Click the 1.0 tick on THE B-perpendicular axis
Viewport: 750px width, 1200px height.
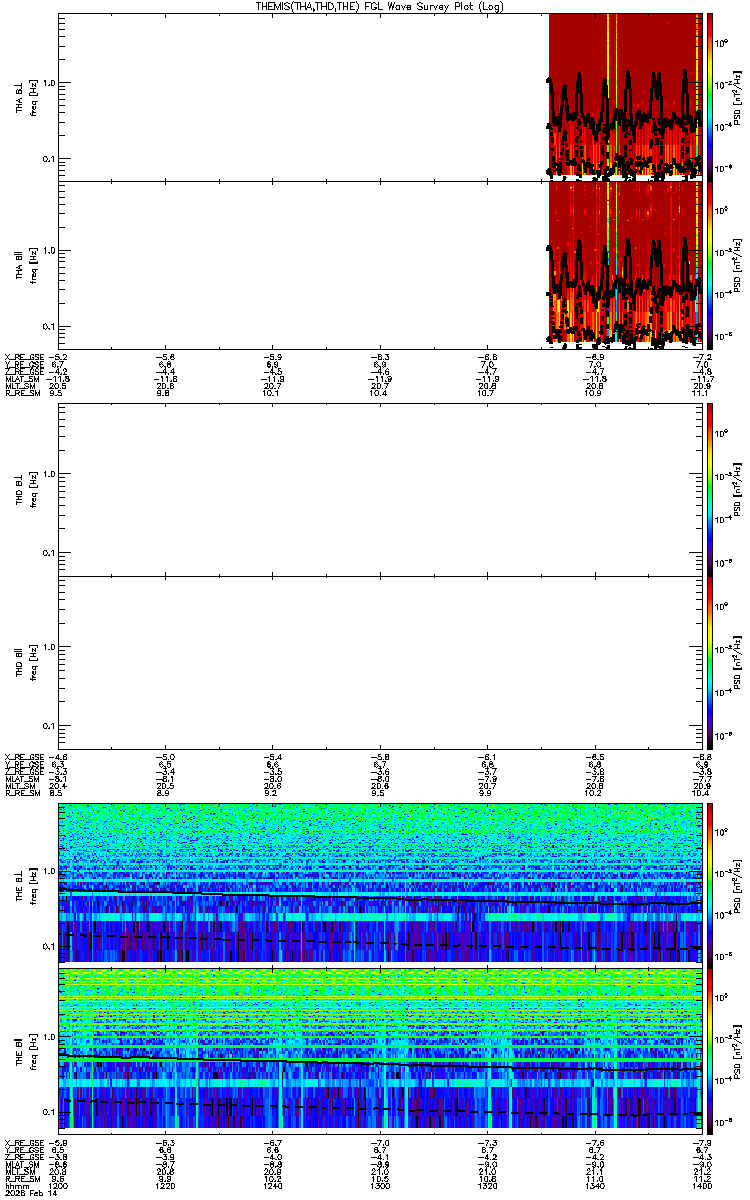(x=49, y=870)
